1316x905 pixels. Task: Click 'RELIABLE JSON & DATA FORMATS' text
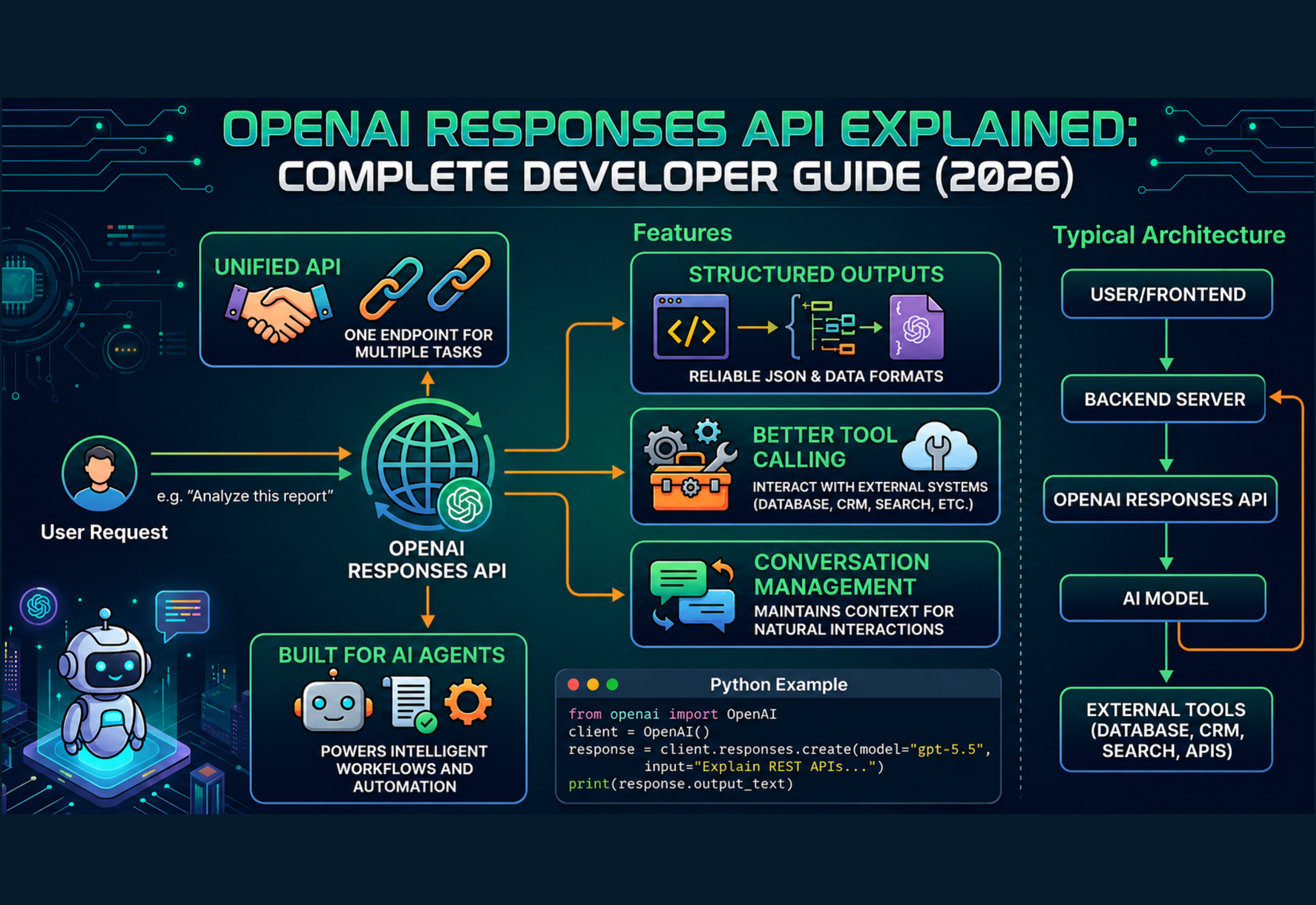[816, 376]
